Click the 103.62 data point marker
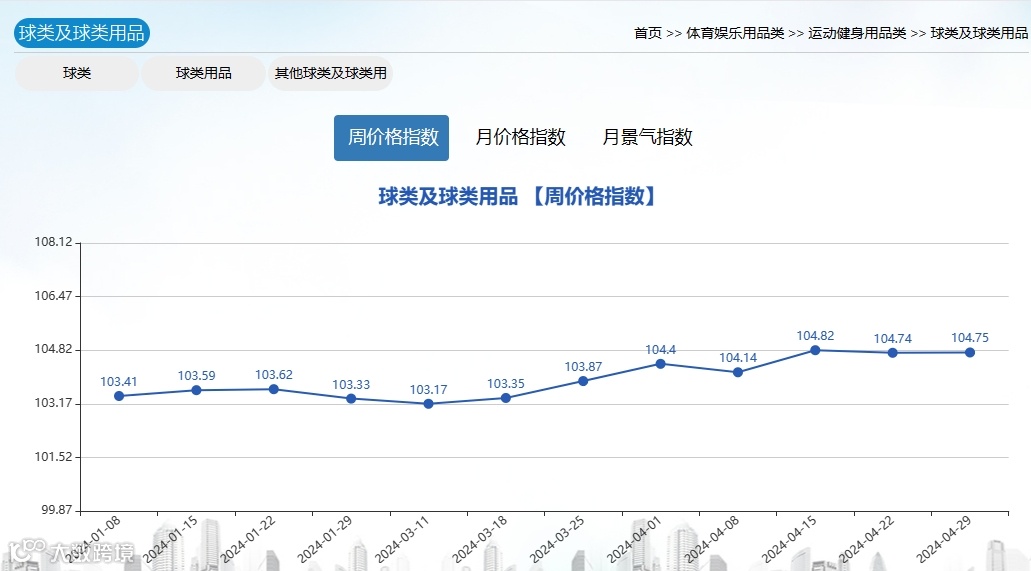This screenshot has width=1031, height=571. click(x=274, y=389)
